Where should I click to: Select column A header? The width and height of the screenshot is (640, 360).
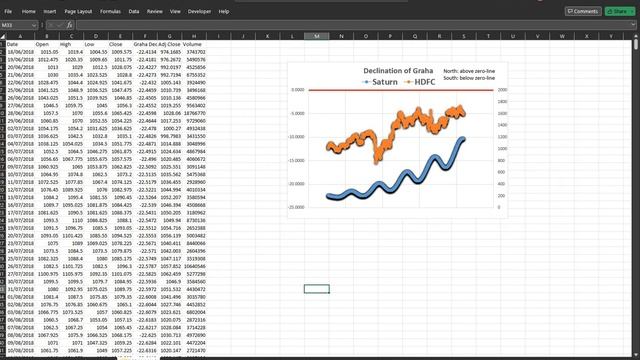coord(20,36)
